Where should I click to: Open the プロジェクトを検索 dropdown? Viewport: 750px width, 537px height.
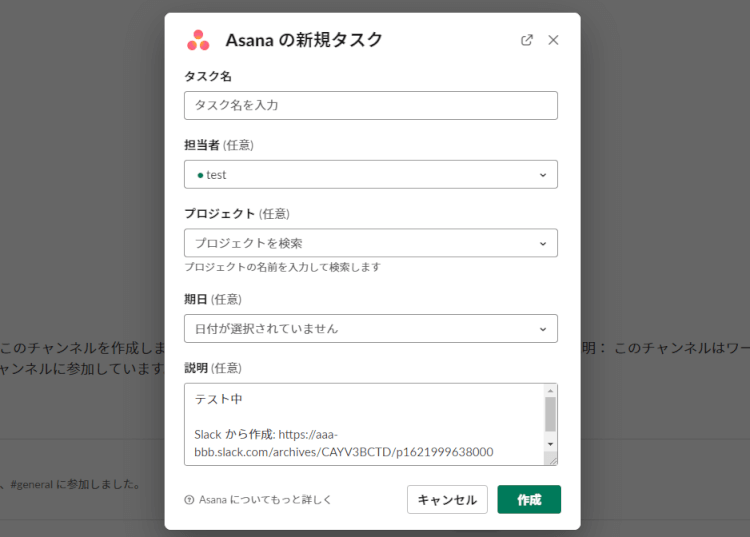(x=370, y=243)
